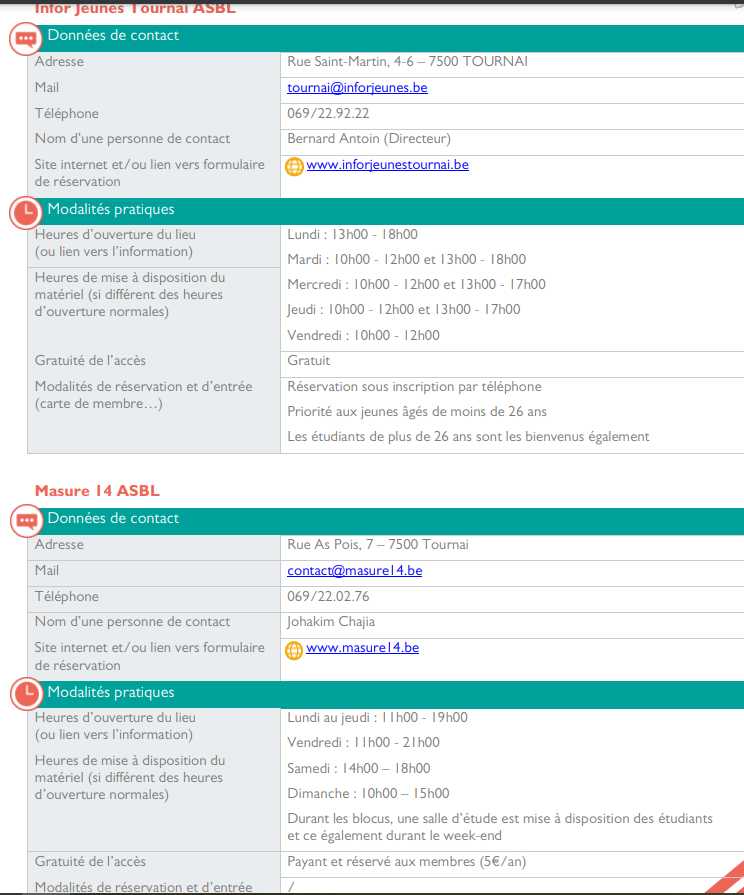Click Lundi au jeudi : 11h00 - 19h00 line

pyautogui.click(x=377, y=717)
